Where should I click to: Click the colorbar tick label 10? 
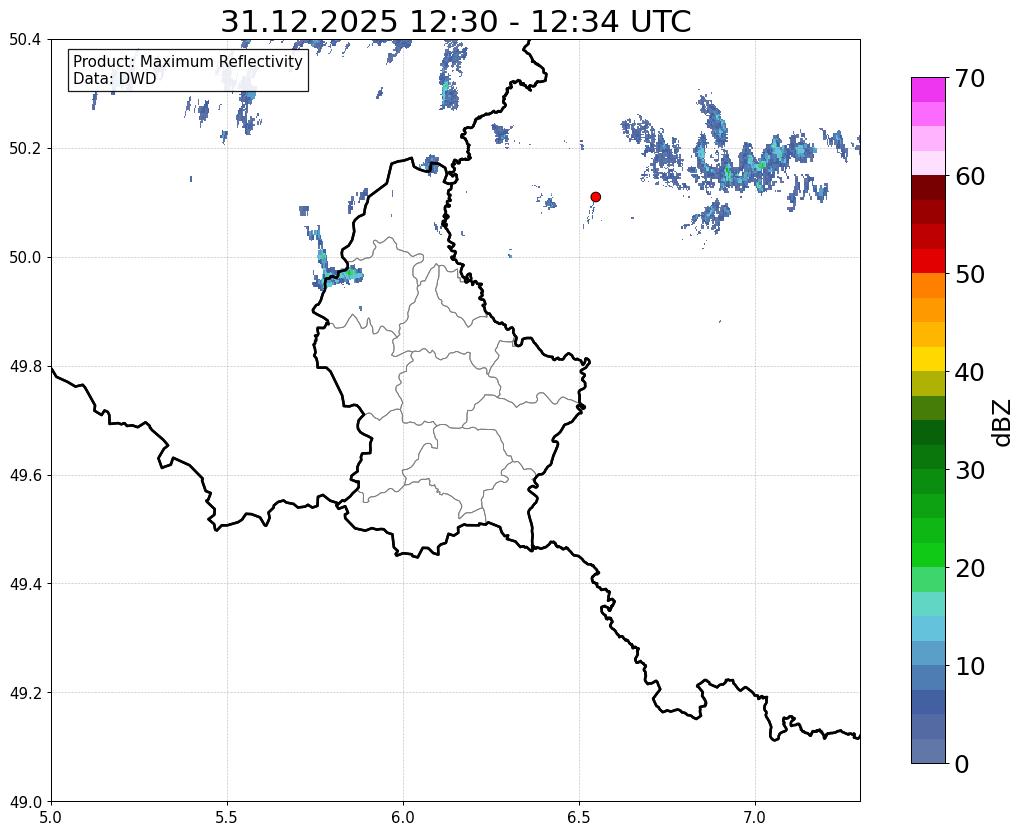(x=970, y=666)
